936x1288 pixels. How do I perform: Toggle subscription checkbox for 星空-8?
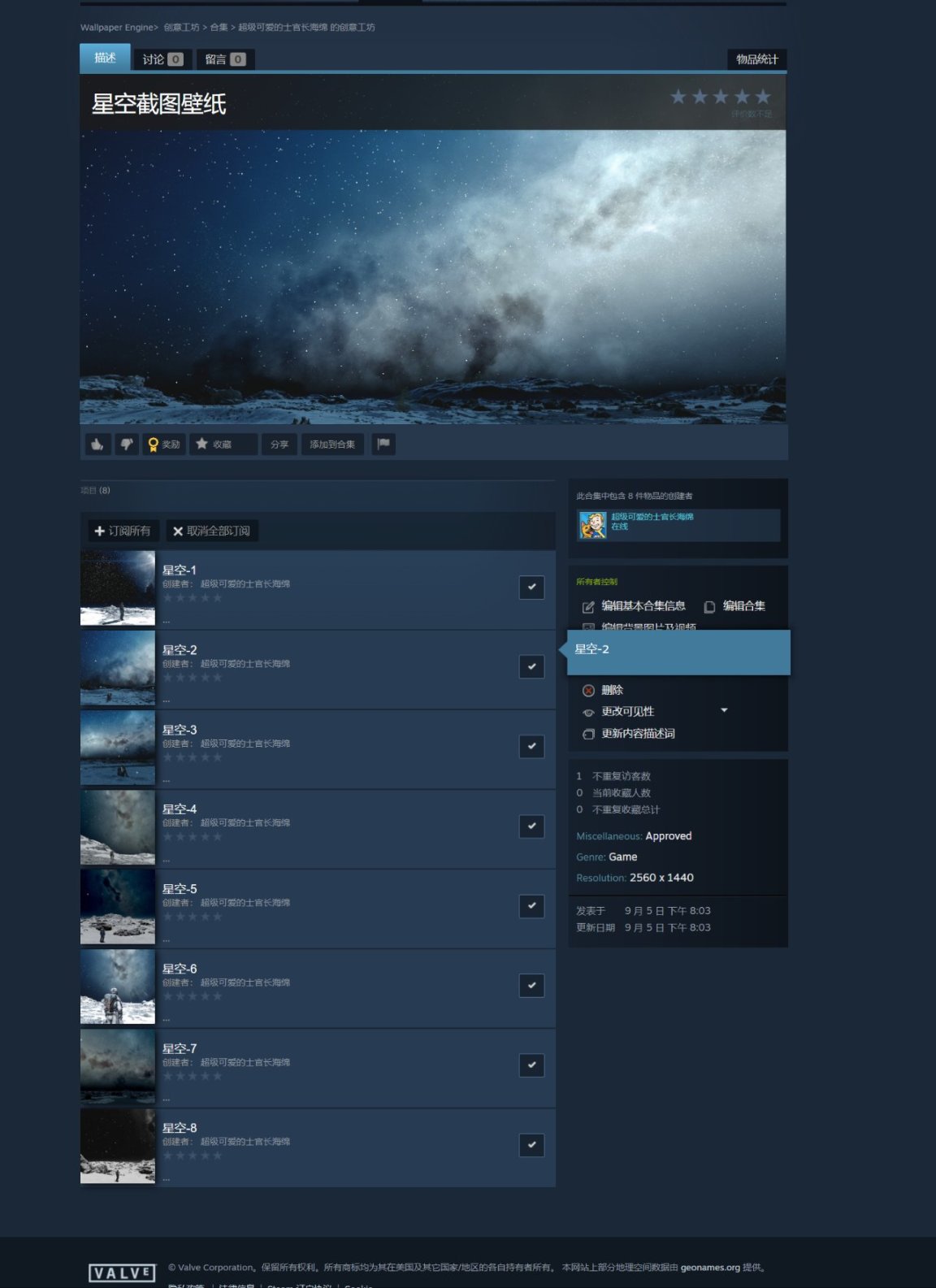[531, 1144]
